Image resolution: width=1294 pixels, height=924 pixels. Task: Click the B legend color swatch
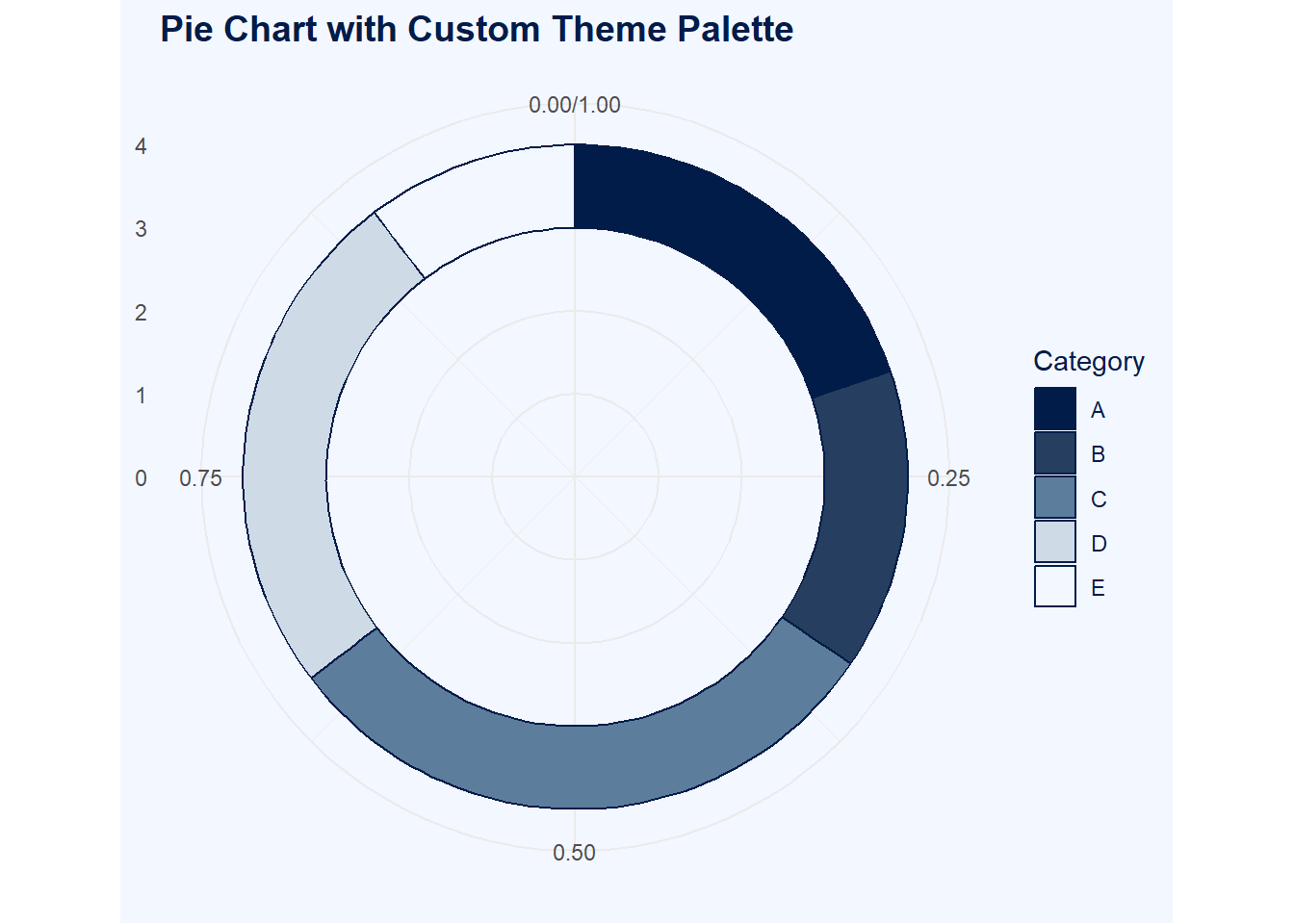pos(1054,453)
